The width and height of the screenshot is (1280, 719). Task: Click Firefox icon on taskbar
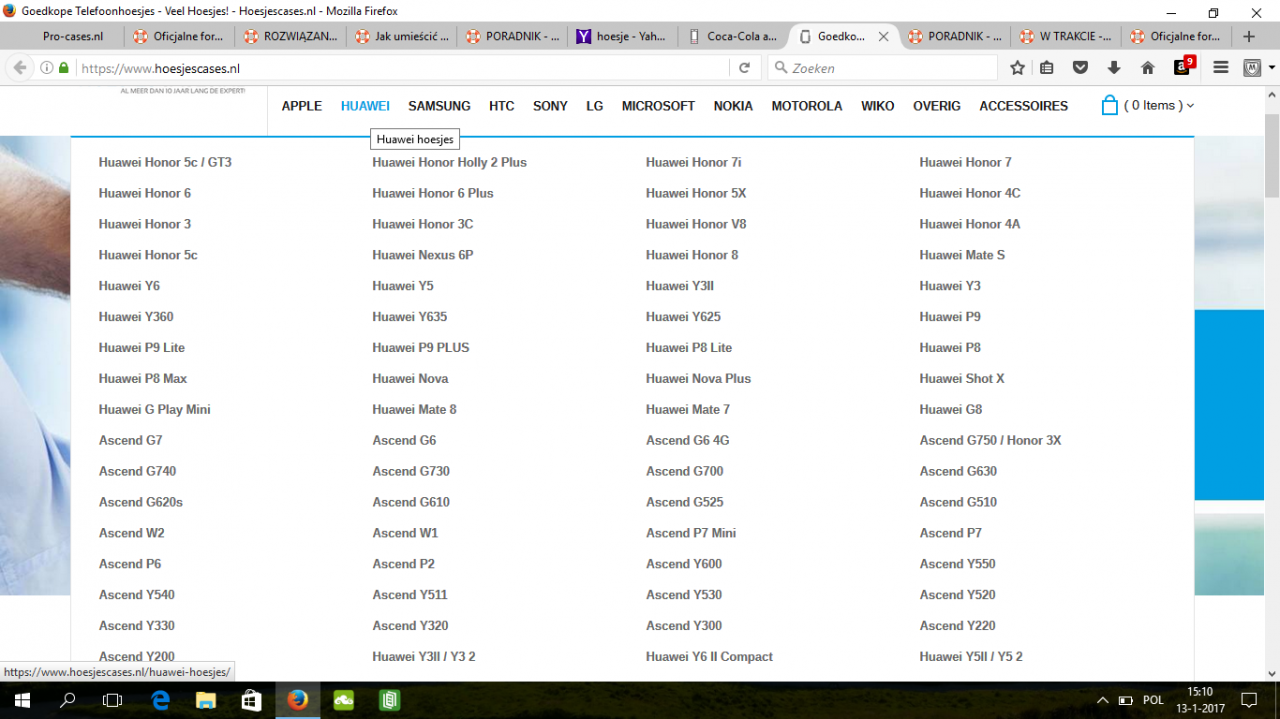tap(297, 700)
